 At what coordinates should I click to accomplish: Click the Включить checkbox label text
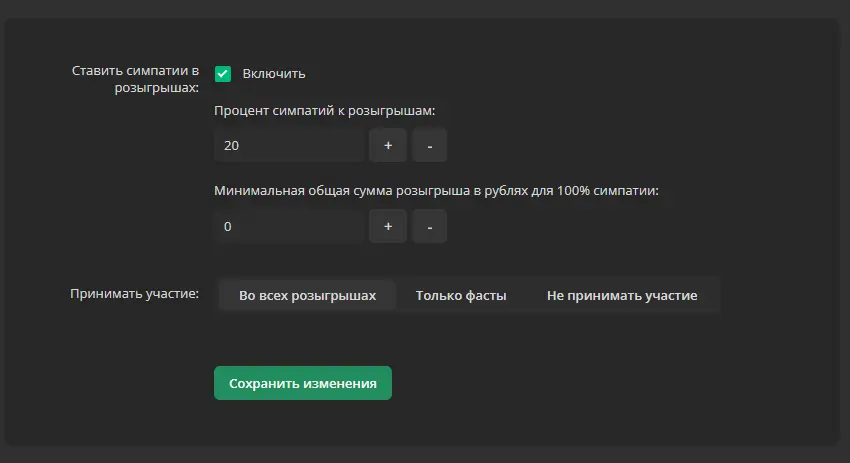pos(274,74)
